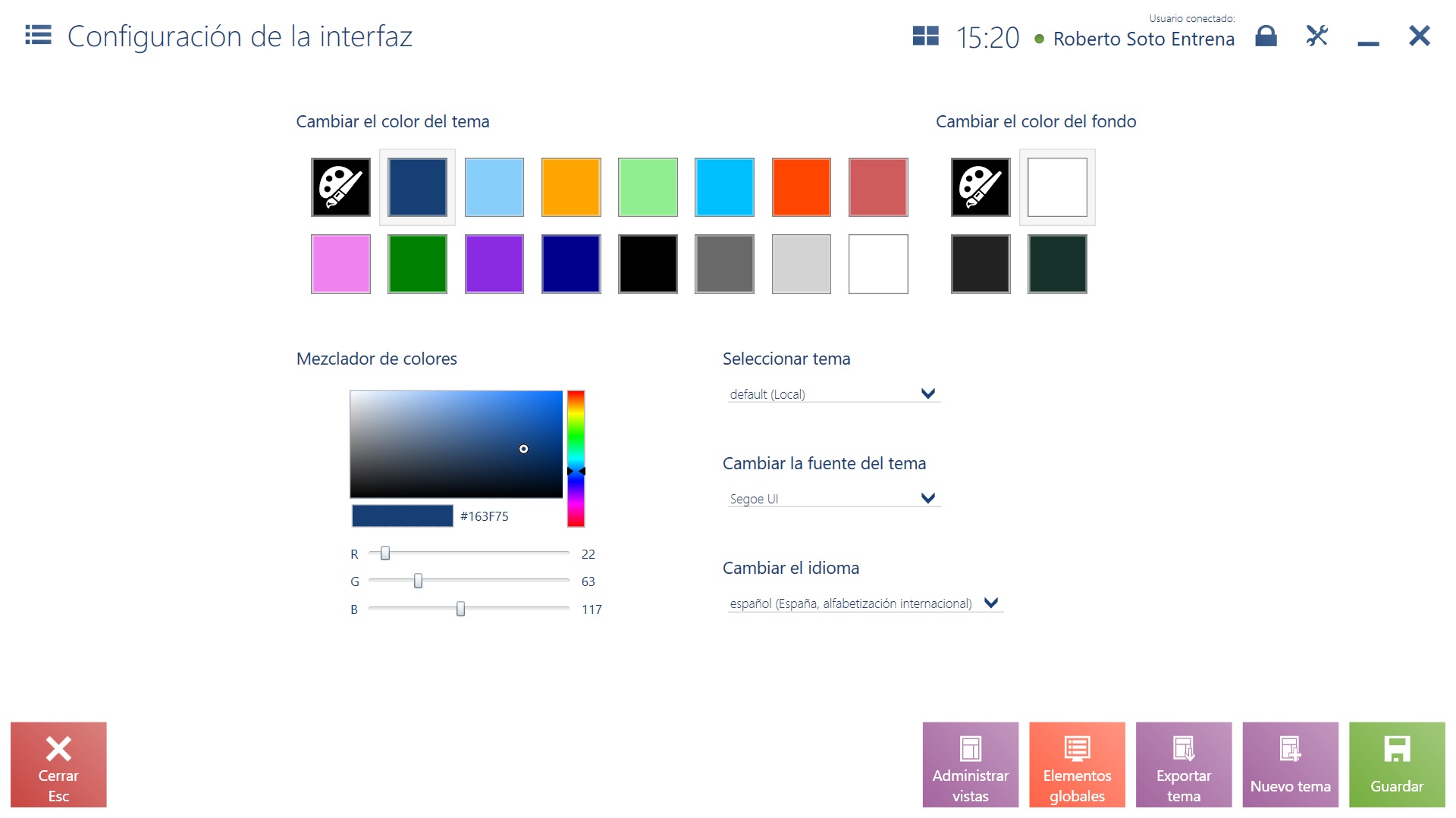The width and height of the screenshot is (1456, 818).
Task: Choose the white theme color
Action: [x=878, y=264]
